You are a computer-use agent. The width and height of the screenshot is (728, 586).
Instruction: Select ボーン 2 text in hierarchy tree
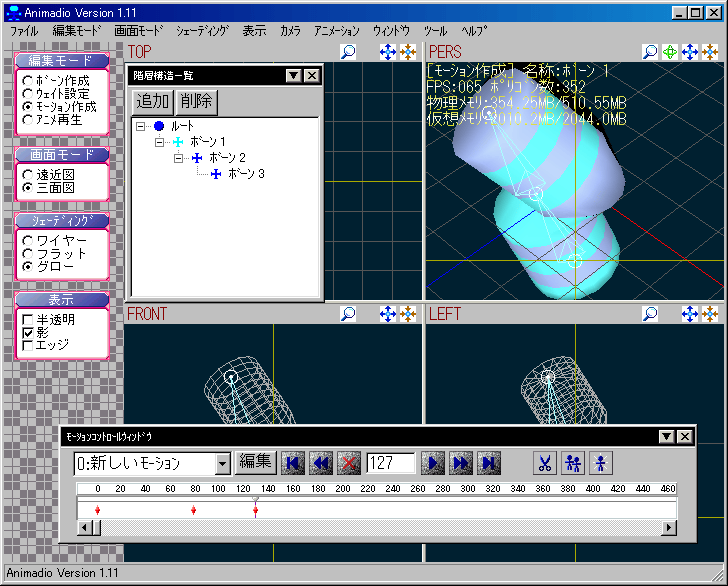click(x=227, y=158)
